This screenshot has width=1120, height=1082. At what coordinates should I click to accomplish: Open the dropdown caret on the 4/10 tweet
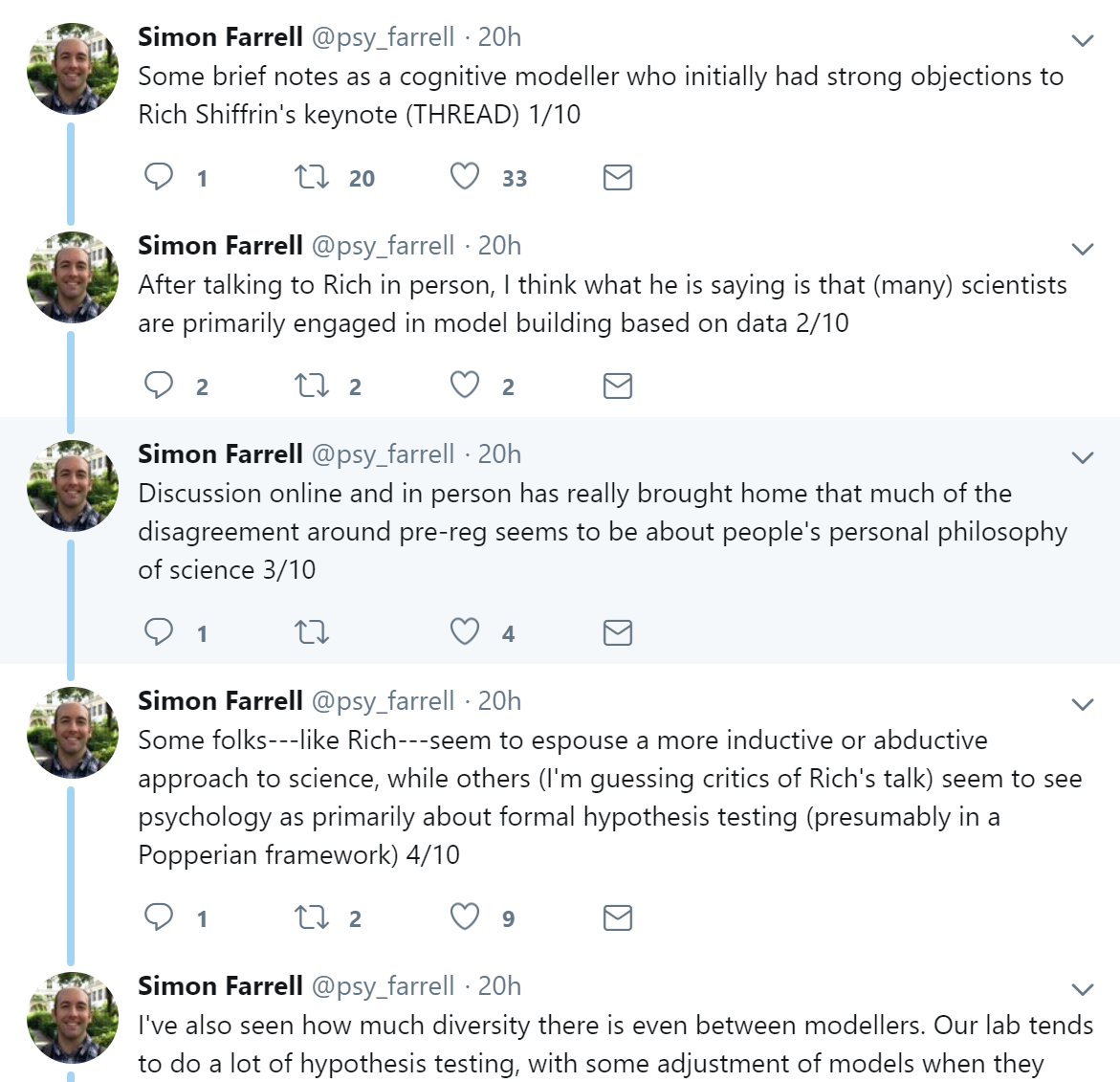point(1083,704)
